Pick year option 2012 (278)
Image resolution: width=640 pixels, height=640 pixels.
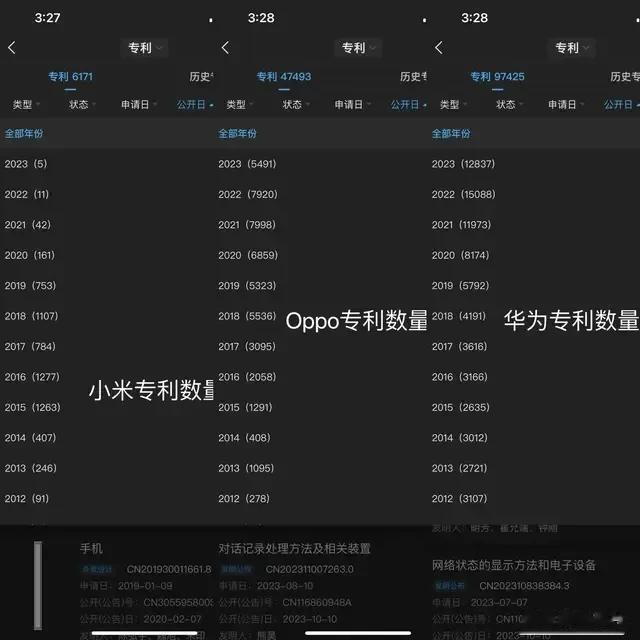244,498
